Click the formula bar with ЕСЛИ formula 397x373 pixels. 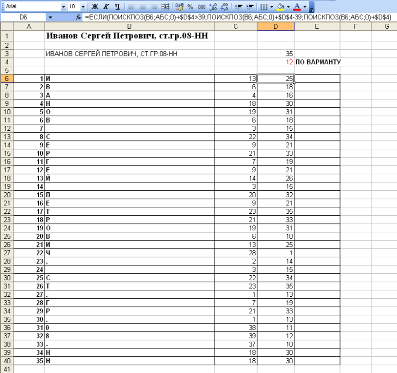pos(240,17)
